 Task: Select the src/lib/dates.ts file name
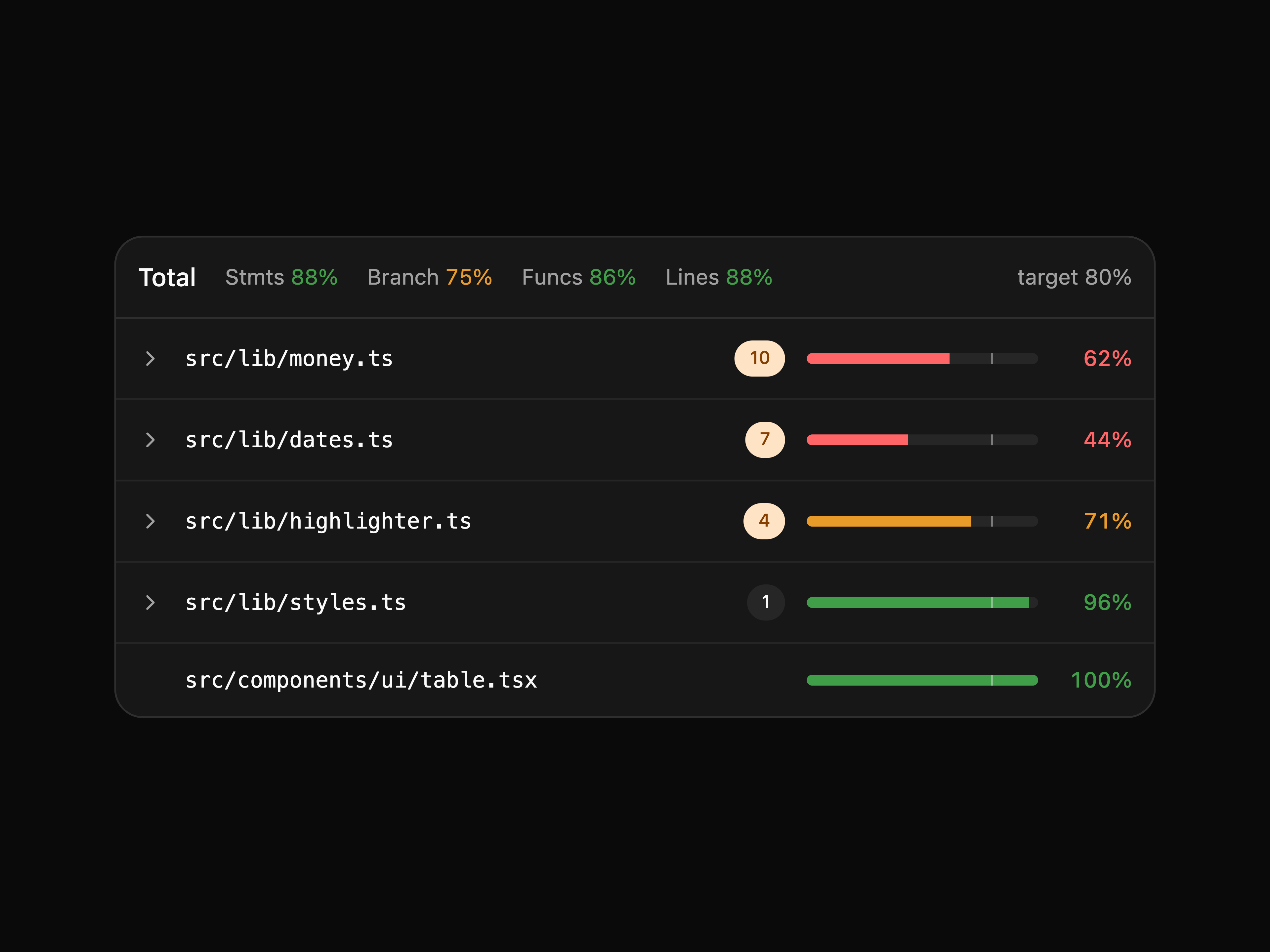289,440
